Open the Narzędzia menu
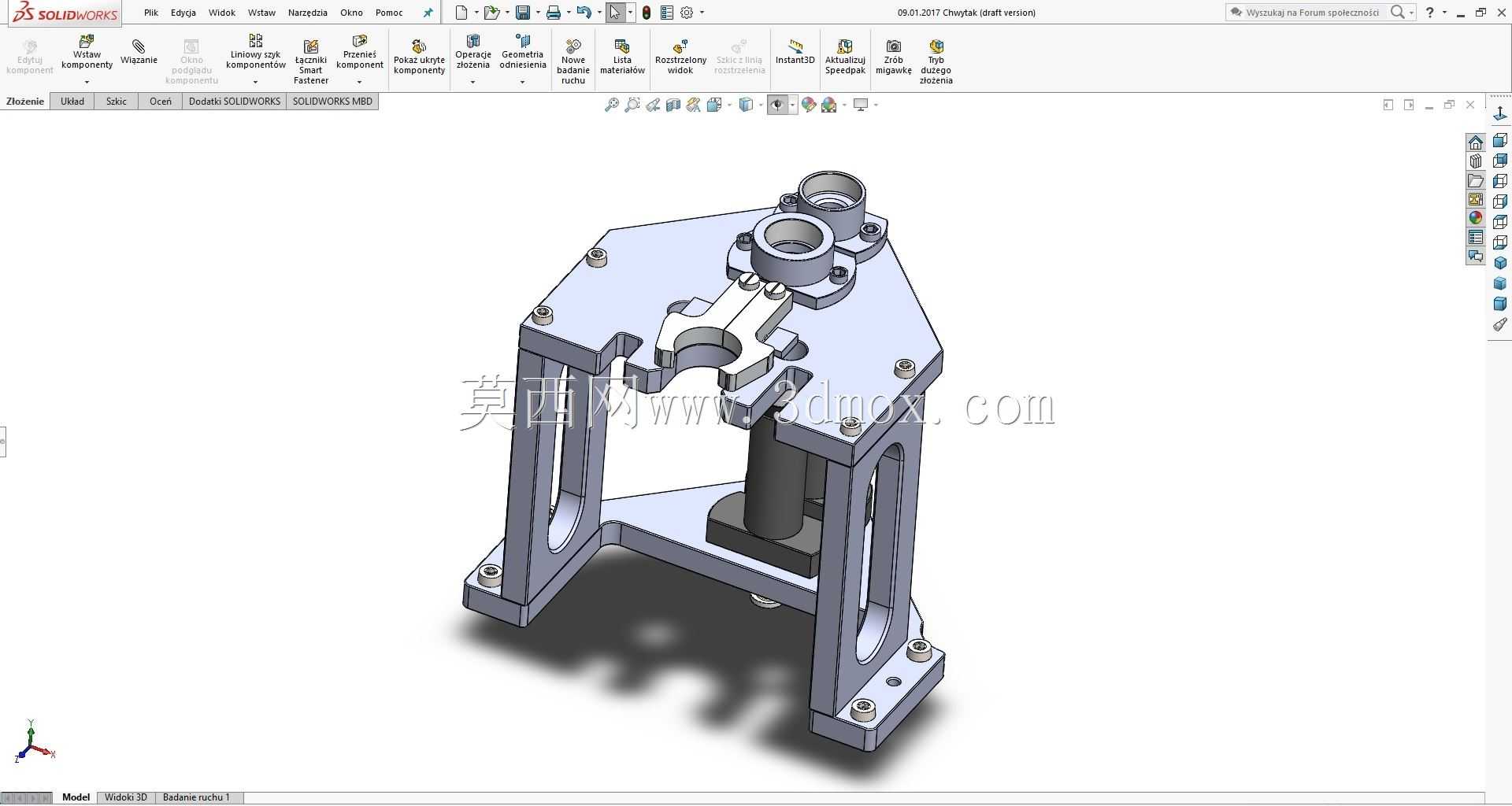Screen dimensions: 1512x806 point(308,13)
